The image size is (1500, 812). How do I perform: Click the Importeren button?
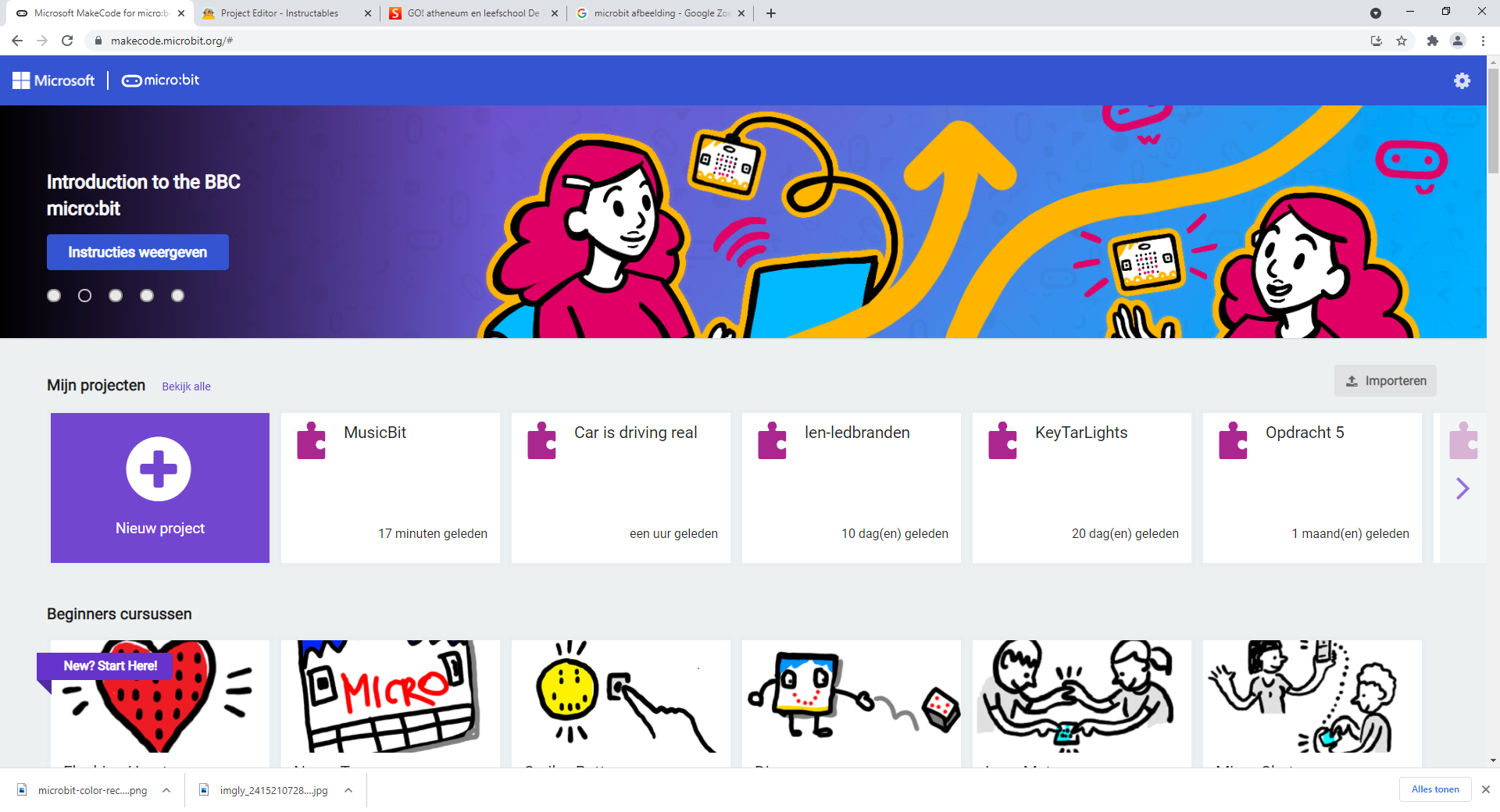click(1385, 381)
